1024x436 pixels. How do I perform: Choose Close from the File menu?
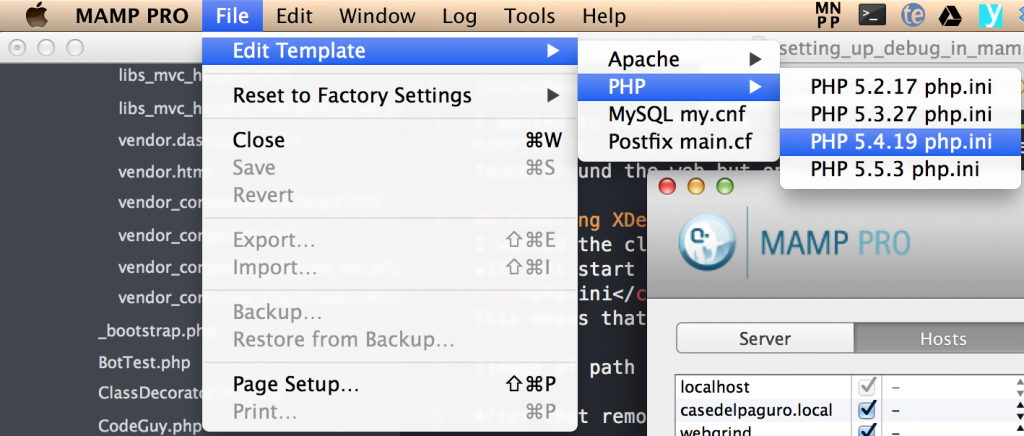coord(390,140)
